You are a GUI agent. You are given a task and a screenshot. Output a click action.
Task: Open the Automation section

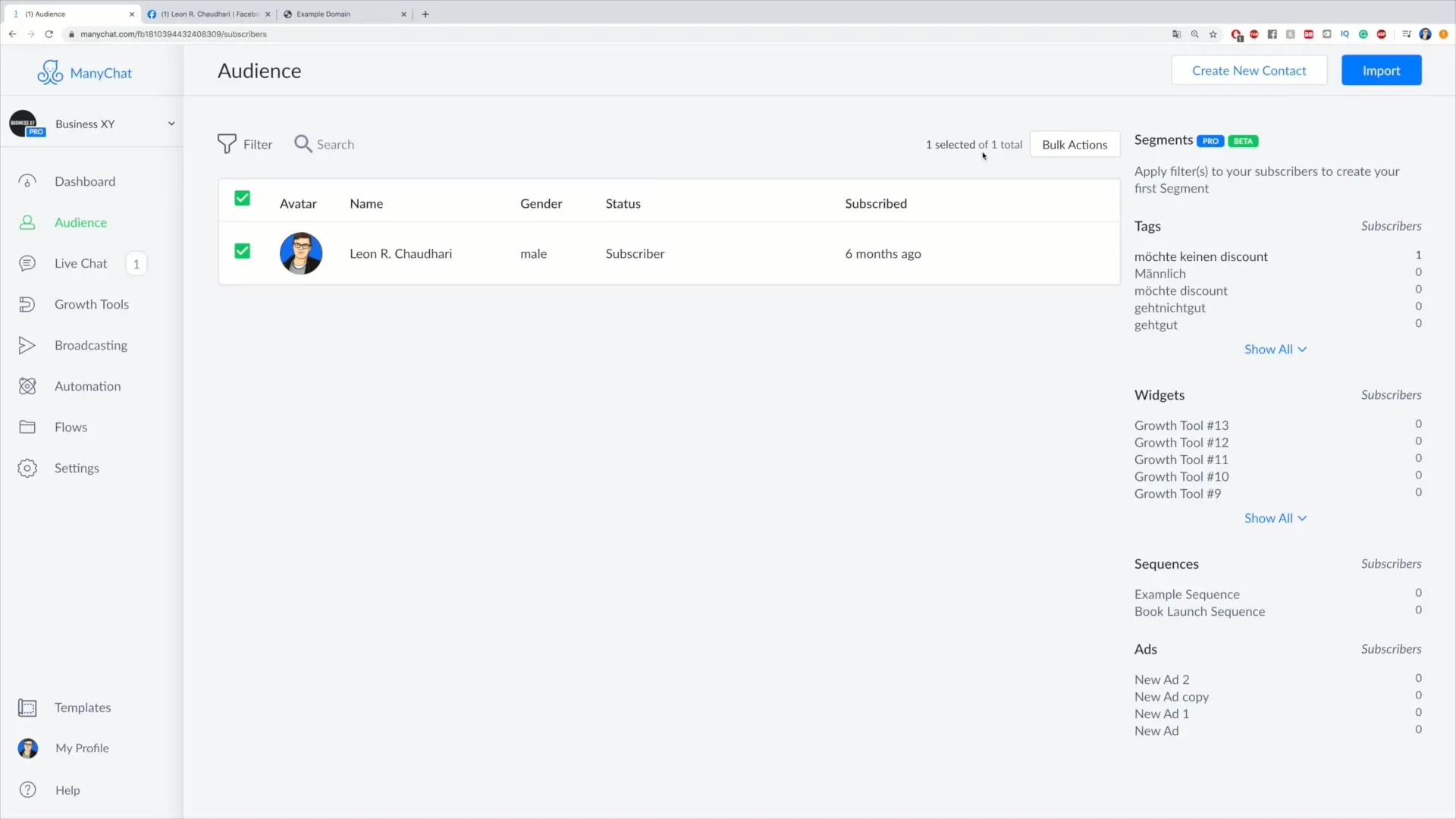pyautogui.click(x=87, y=386)
